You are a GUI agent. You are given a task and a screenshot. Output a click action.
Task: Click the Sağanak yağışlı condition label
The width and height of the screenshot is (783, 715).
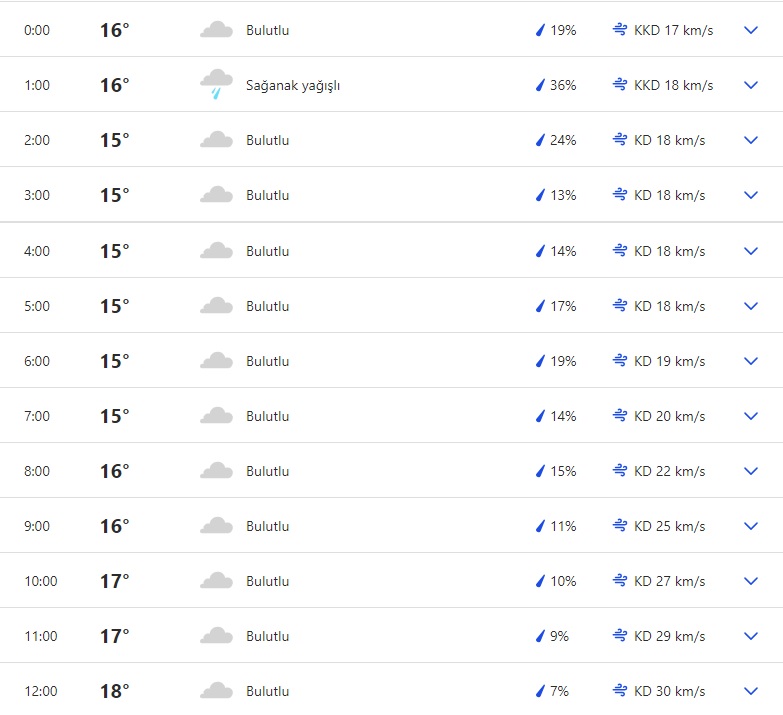coord(293,85)
